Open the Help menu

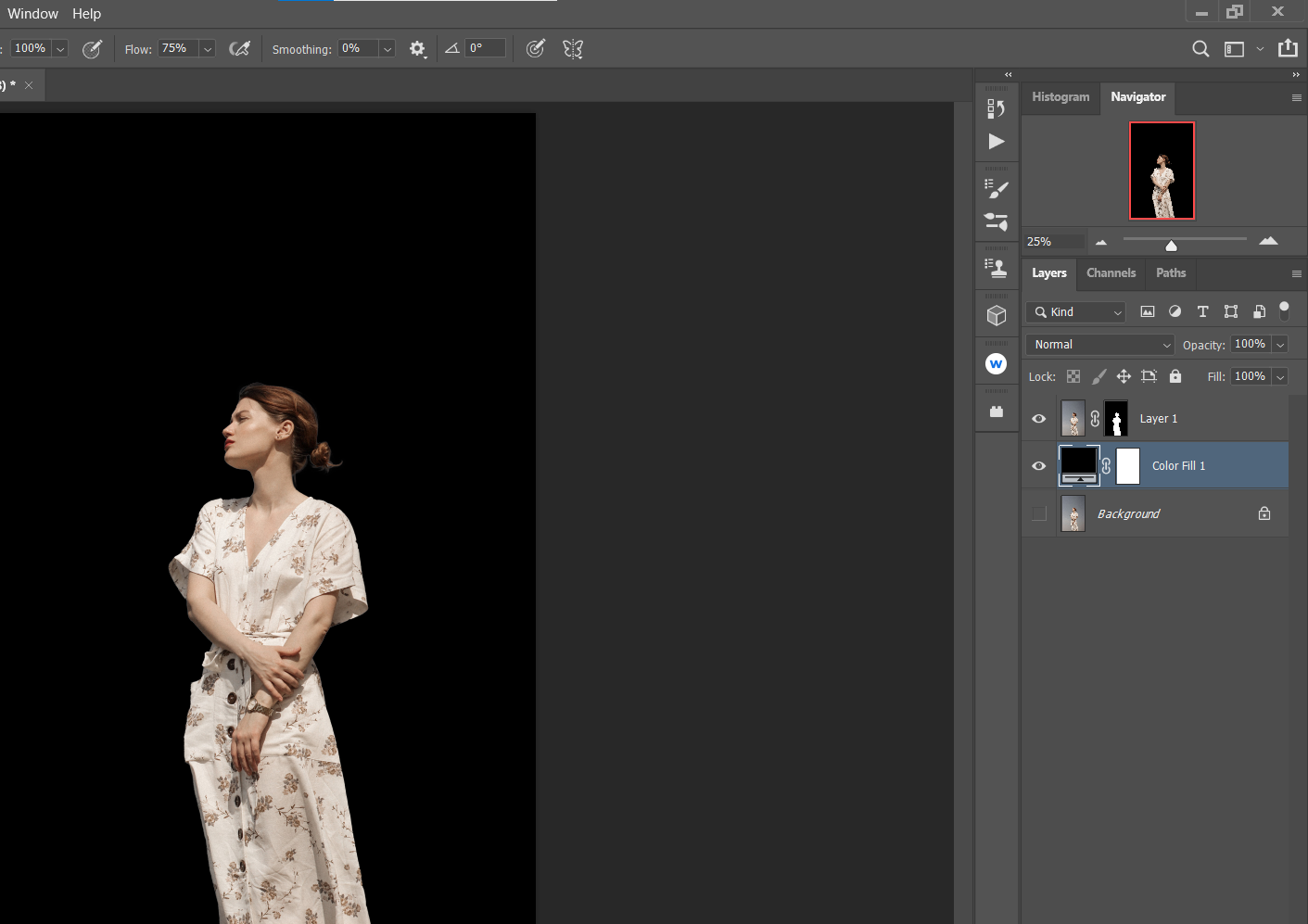[86, 14]
